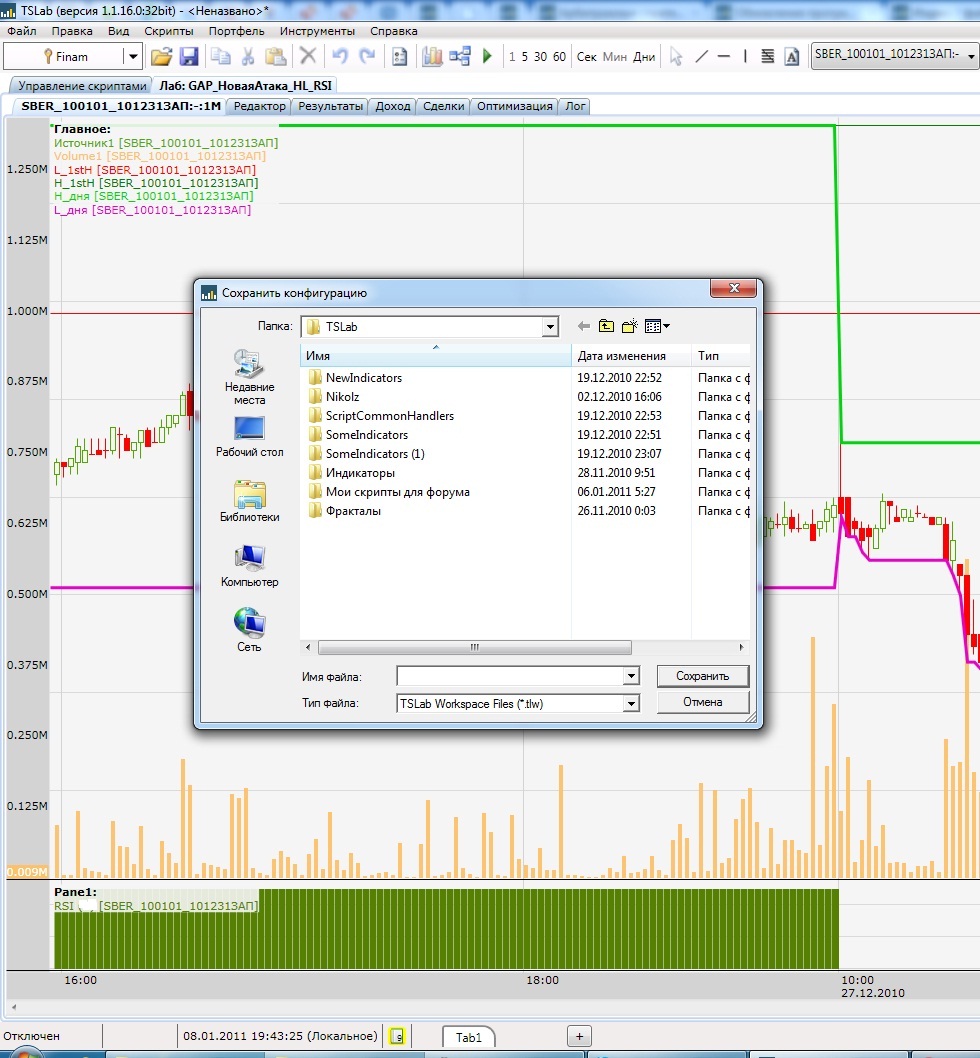Click the green run script play icon
980x1058 pixels.
click(487, 57)
